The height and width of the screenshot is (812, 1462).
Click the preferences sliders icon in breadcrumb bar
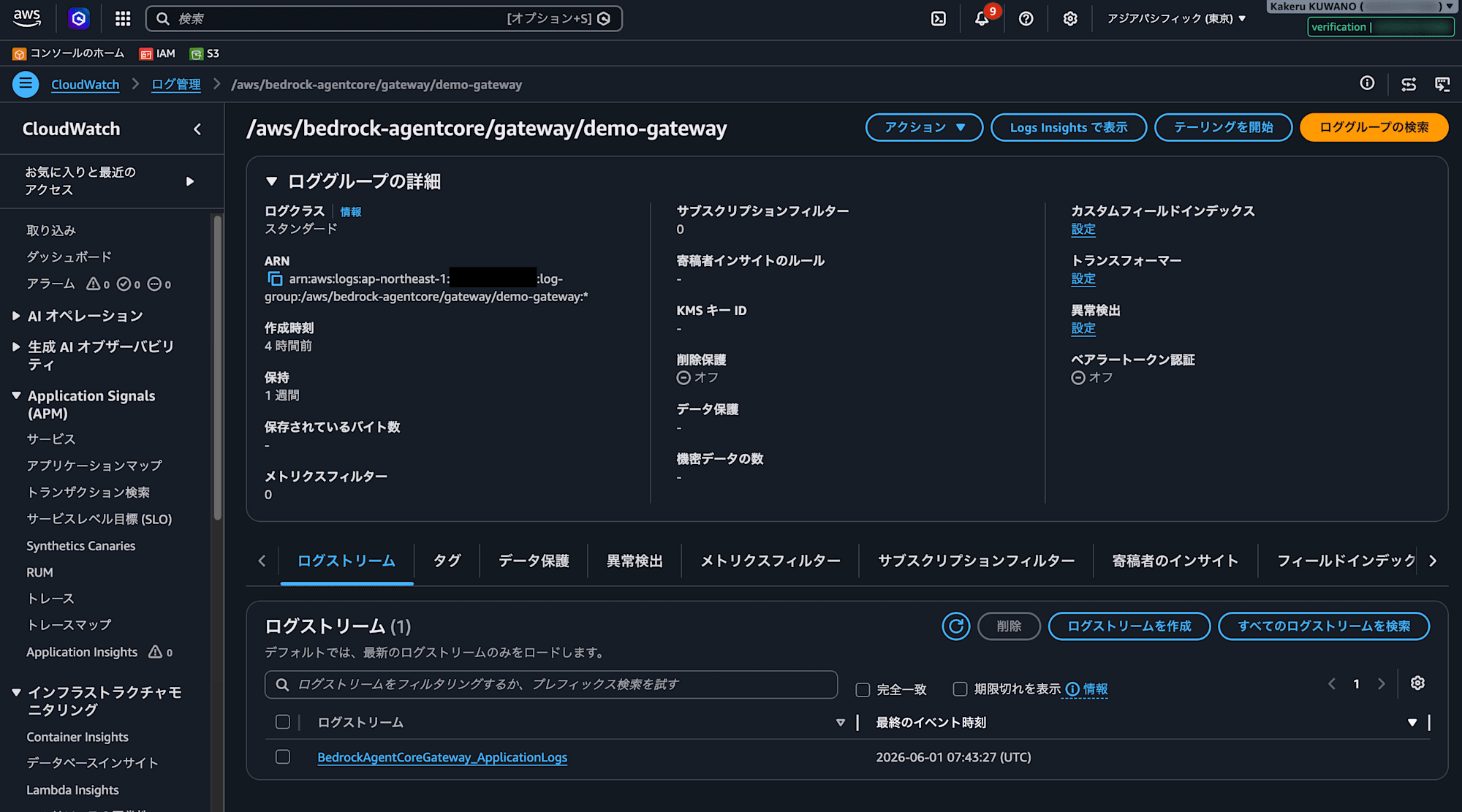tap(1409, 84)
